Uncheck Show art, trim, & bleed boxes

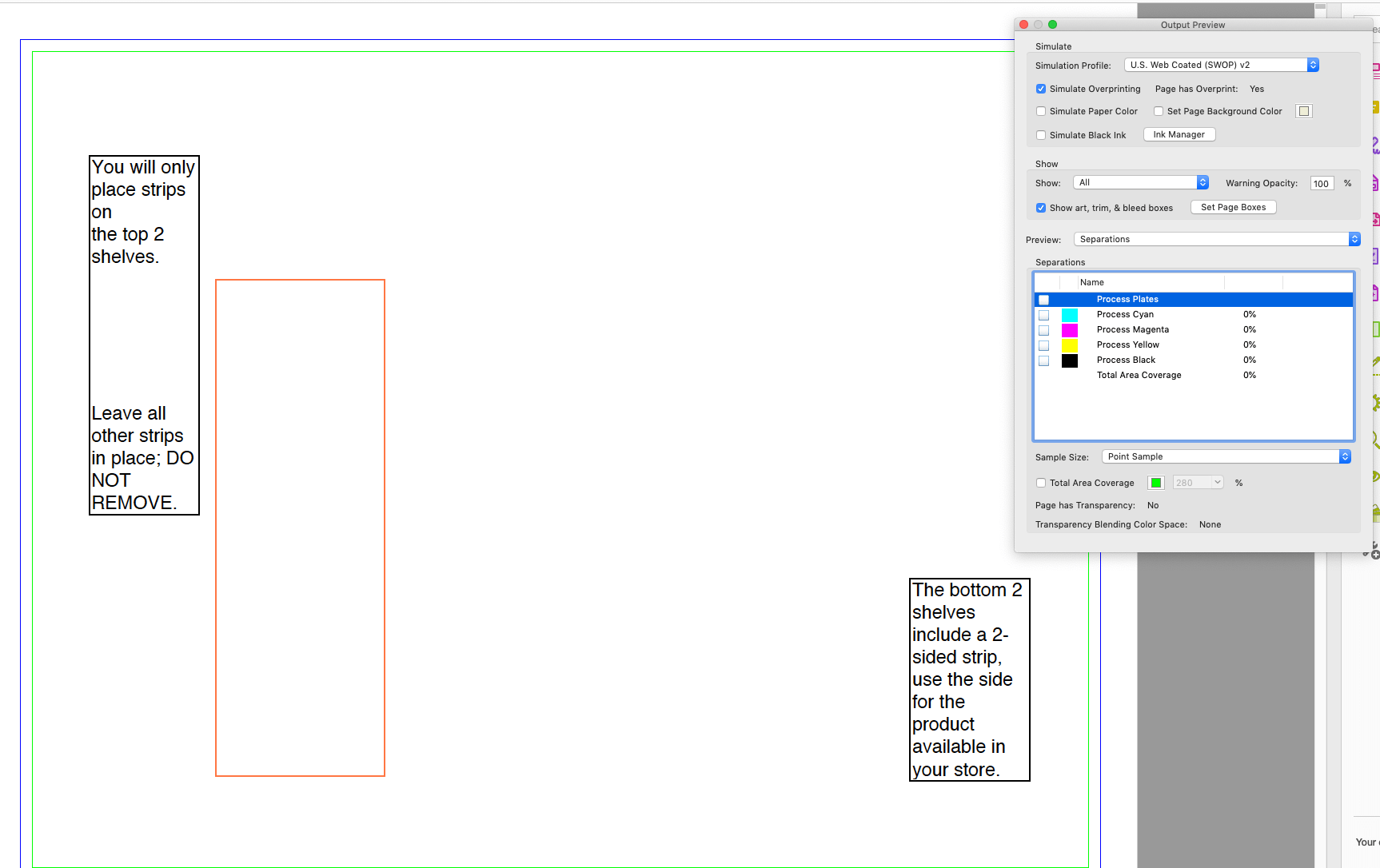tap(1041, 208)
